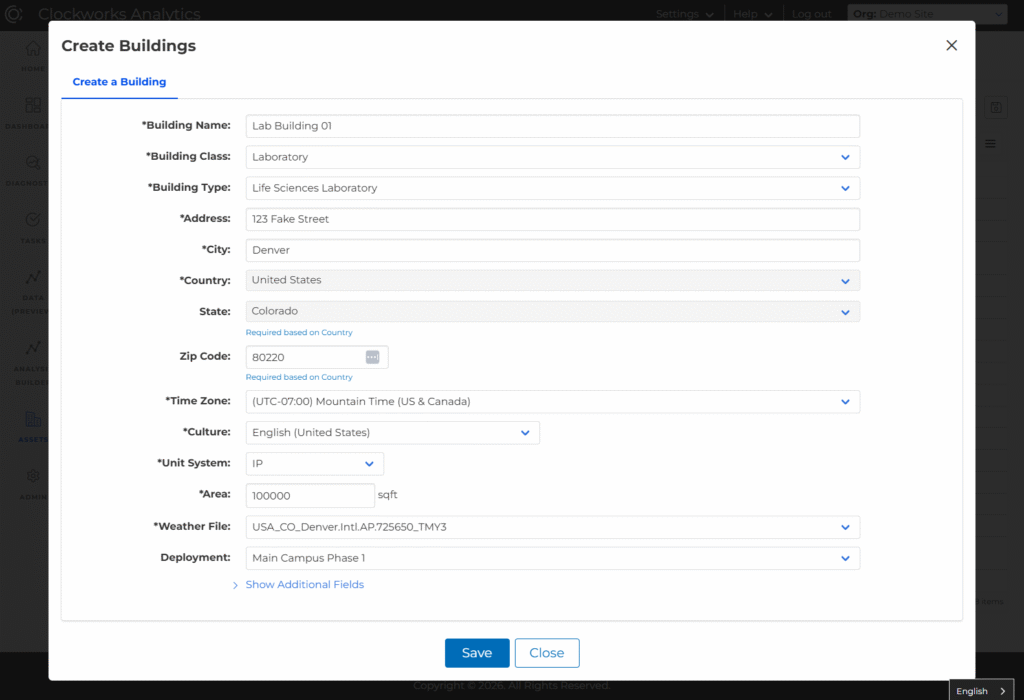This screenshot has width=1024, height=700.
Task: Expand the Building Type dropdown
Action: (x=552, y=188)
